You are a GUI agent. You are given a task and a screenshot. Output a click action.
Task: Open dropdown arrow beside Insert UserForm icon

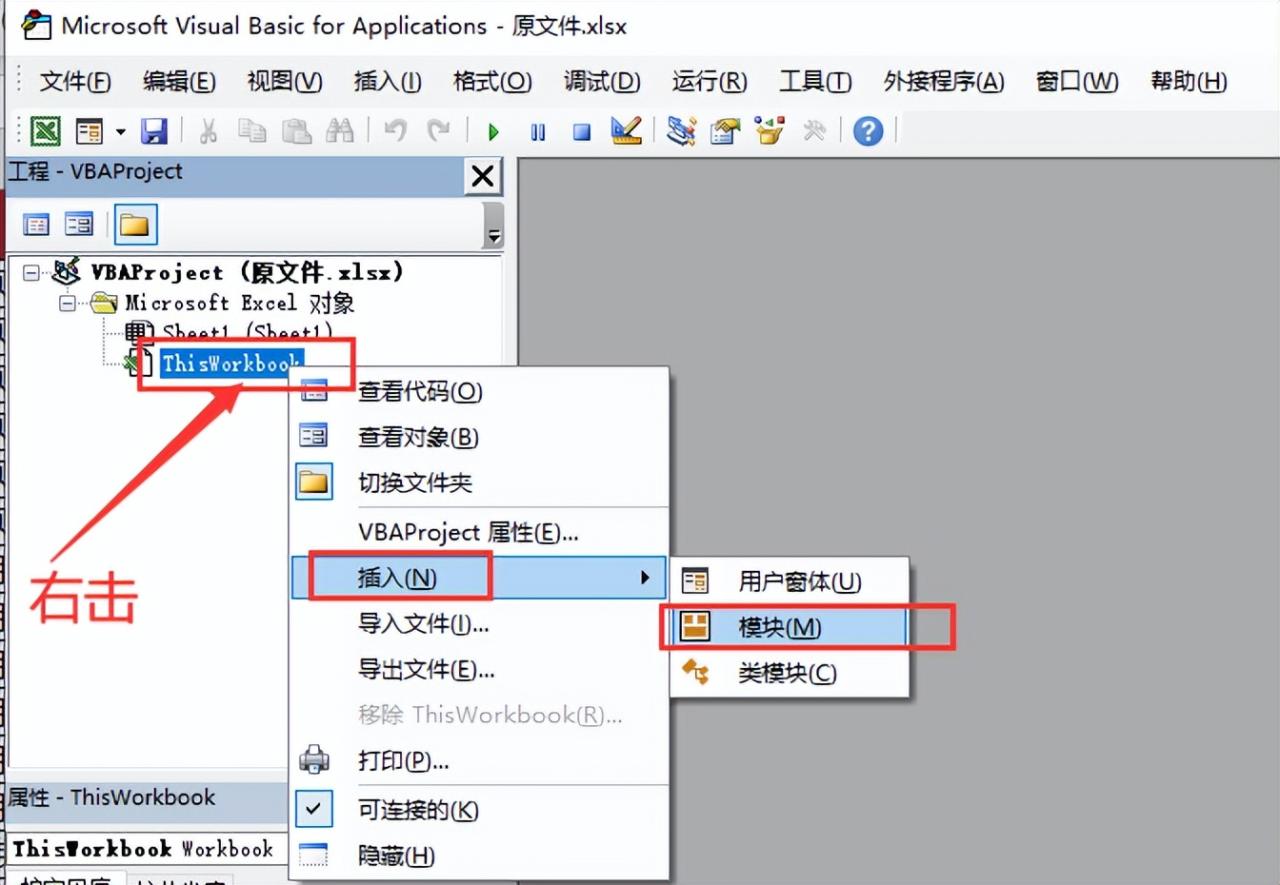(121, 131)
